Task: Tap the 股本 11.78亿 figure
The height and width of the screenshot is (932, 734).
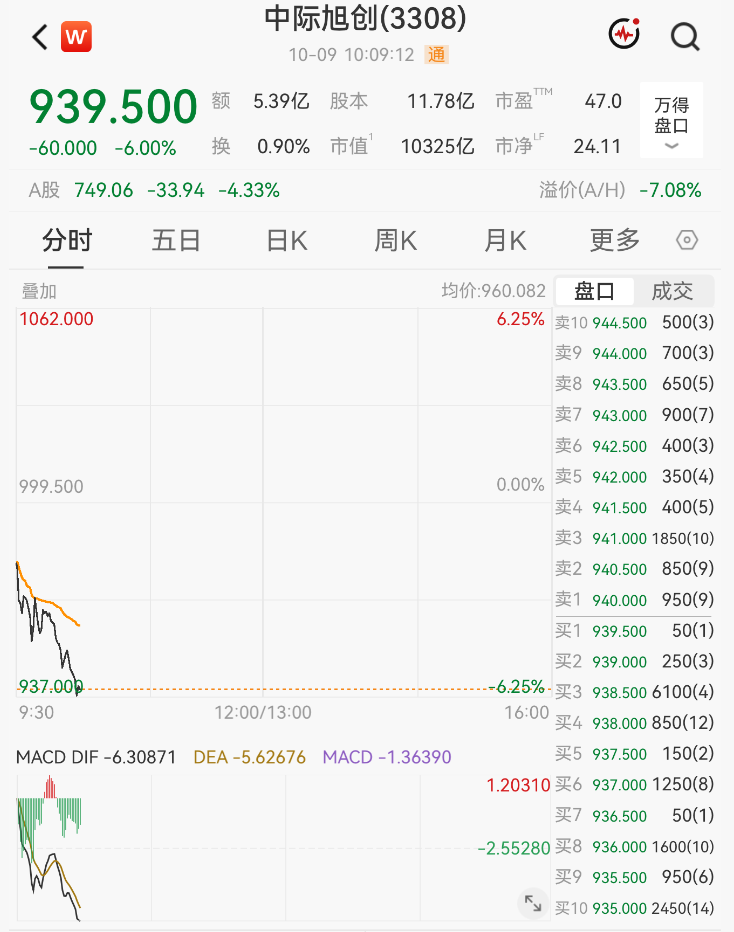Action: pyautogui.click(x=402, y=101)
